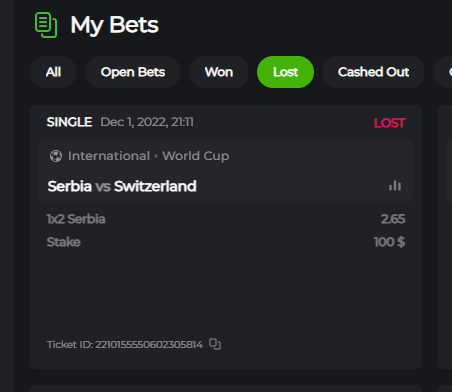The image size is (452, 392).
Task: Open match statistics bar chart icon
Action: coord(395,186)
